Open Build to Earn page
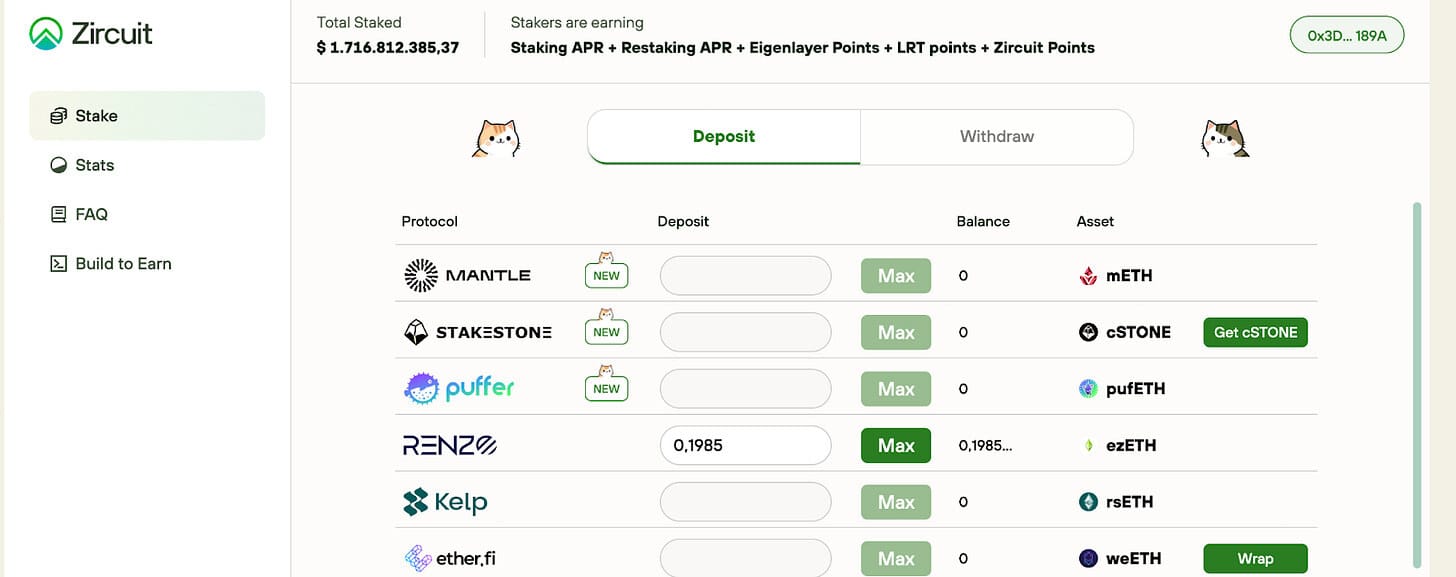1456x577 pixels. (x=123, y=264)
